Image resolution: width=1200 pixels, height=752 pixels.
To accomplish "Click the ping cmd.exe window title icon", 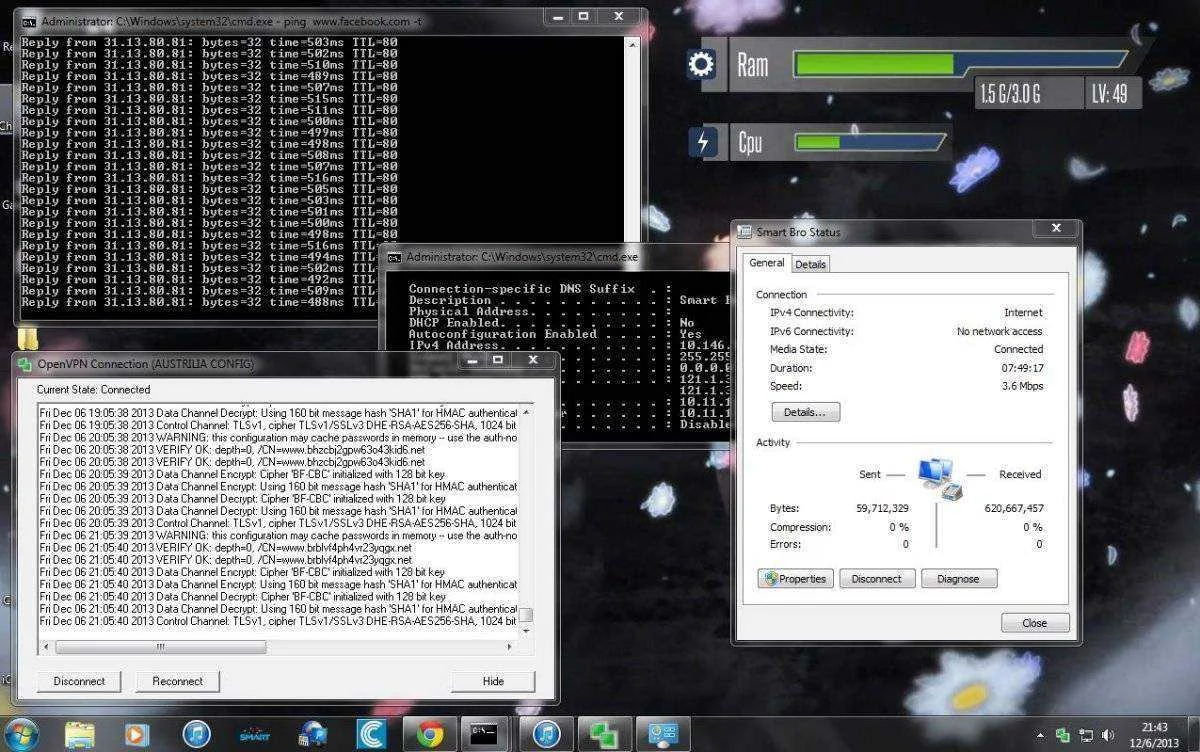I will click(x=29, y=21).
